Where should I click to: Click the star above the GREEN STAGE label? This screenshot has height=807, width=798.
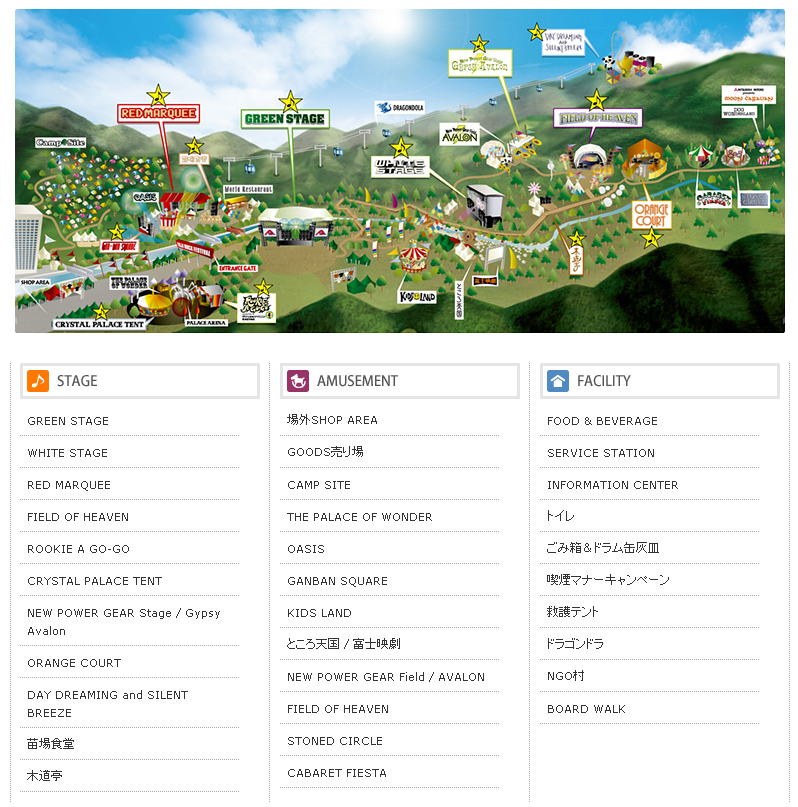tap(290, 101)
